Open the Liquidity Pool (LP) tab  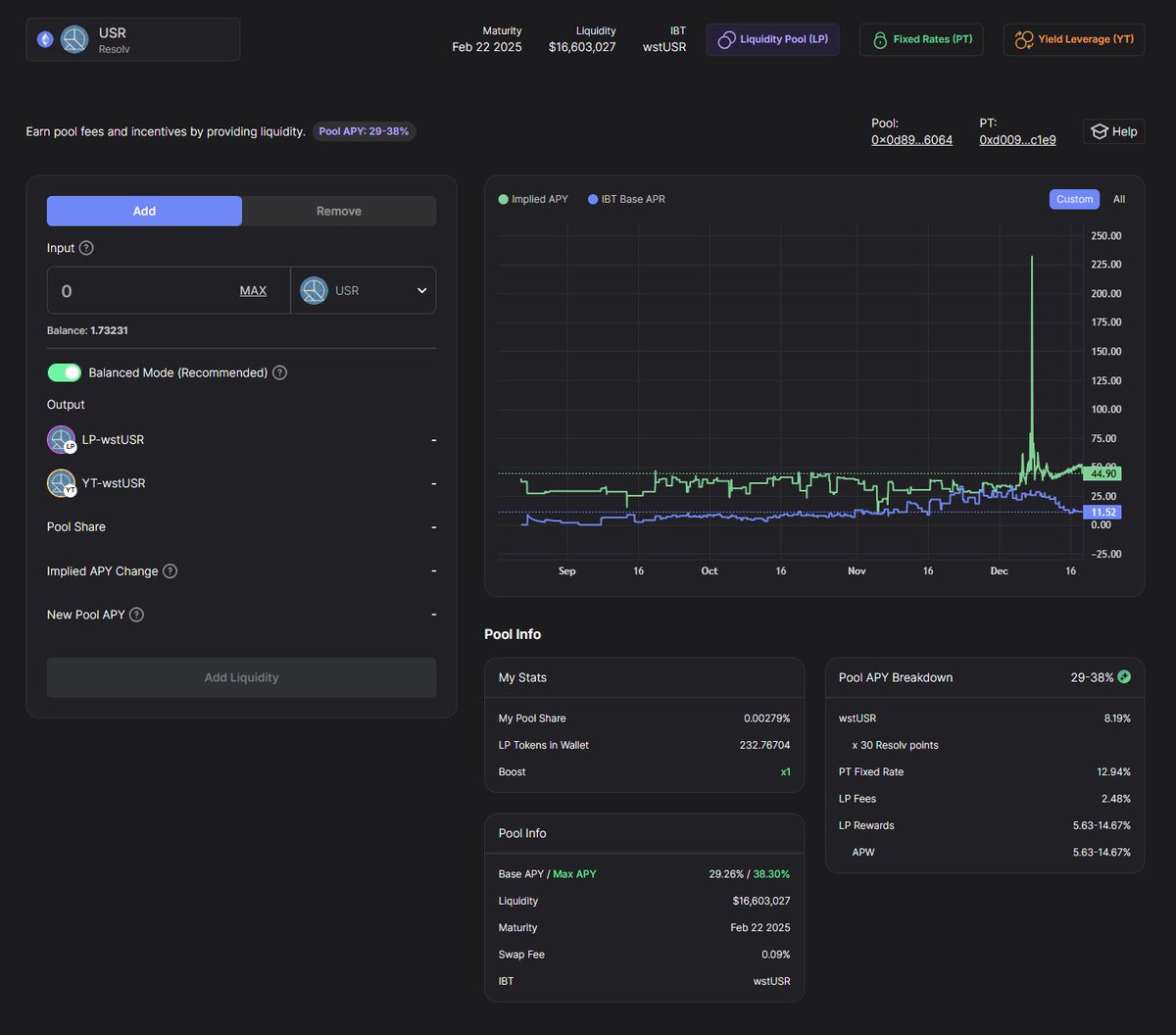tap(772, 39)
